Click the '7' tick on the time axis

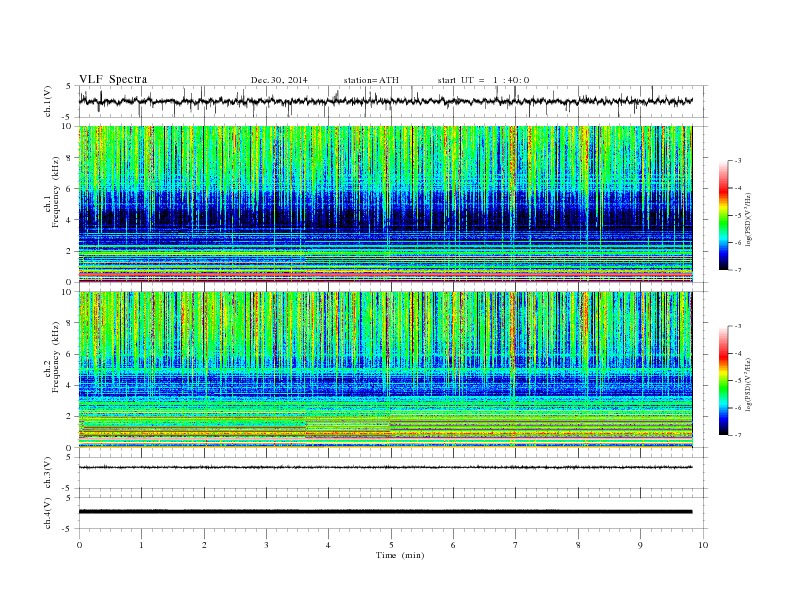pyautogui.click(x=516, y=545)
